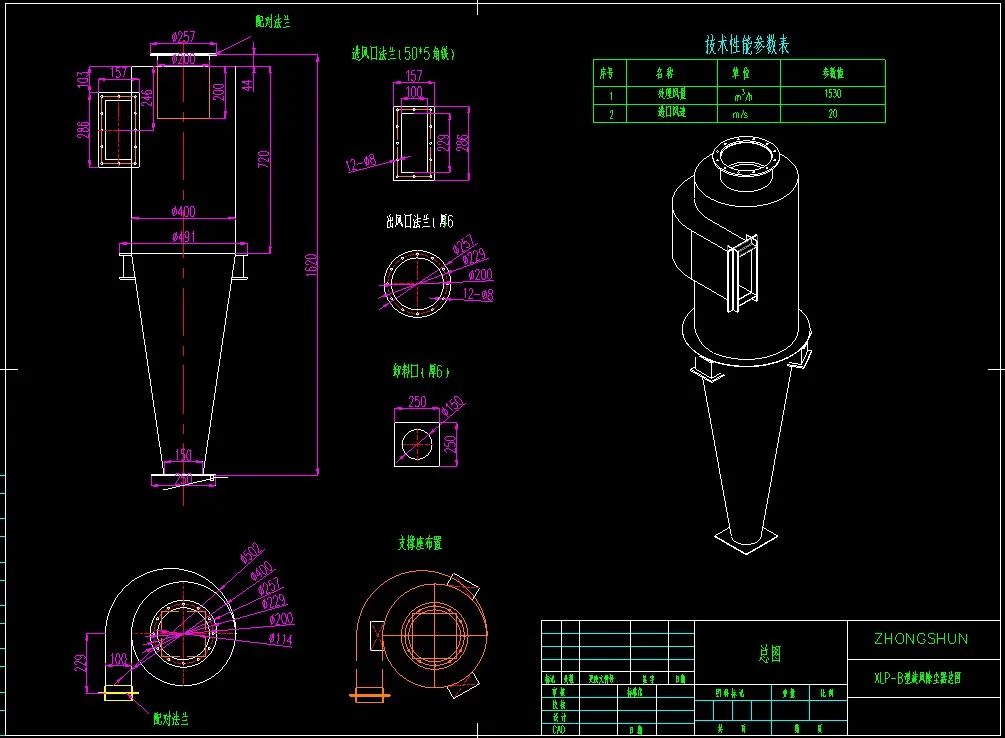The width and height of the screenshot is (1005, 738).
Task: Select the ø502 dimension in bottom view
Action: click(x=249, y=552)
